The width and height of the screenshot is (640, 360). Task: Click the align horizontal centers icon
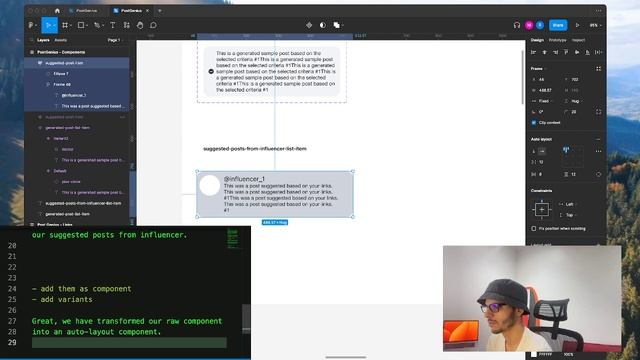pyautogui.click(x=544, y=52)
